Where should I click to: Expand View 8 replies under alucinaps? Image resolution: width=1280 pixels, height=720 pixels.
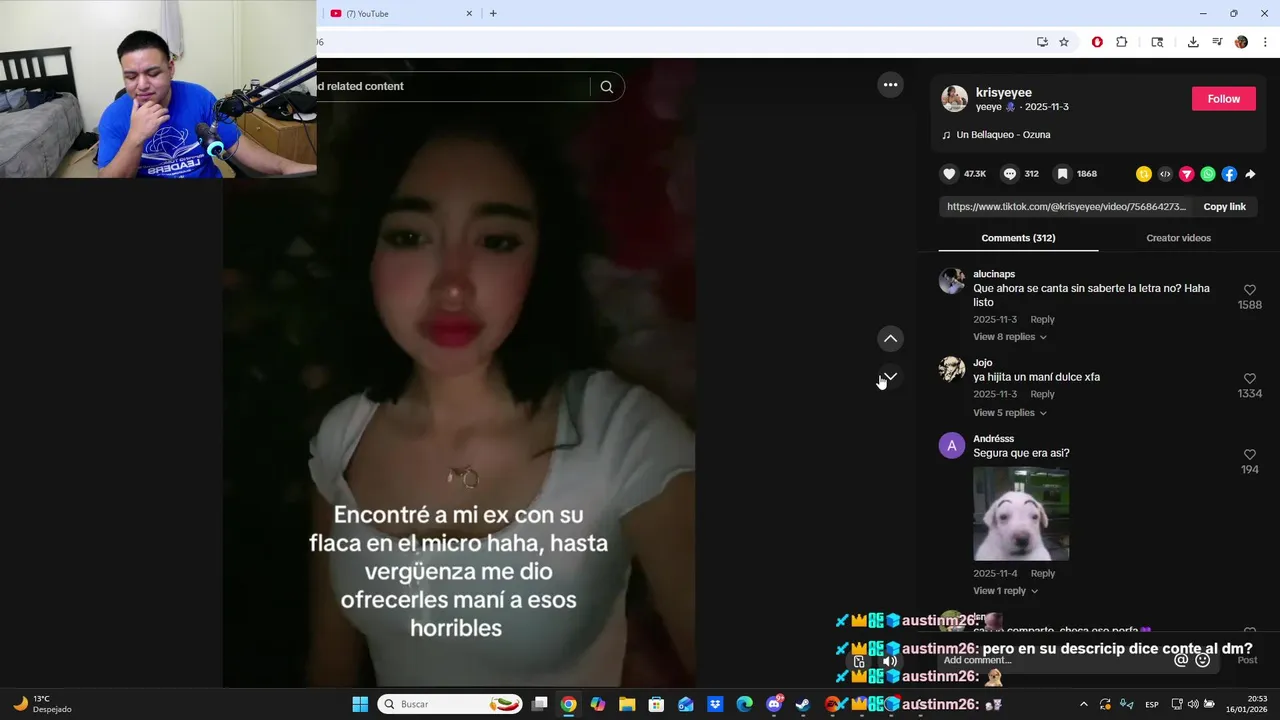1010,337
